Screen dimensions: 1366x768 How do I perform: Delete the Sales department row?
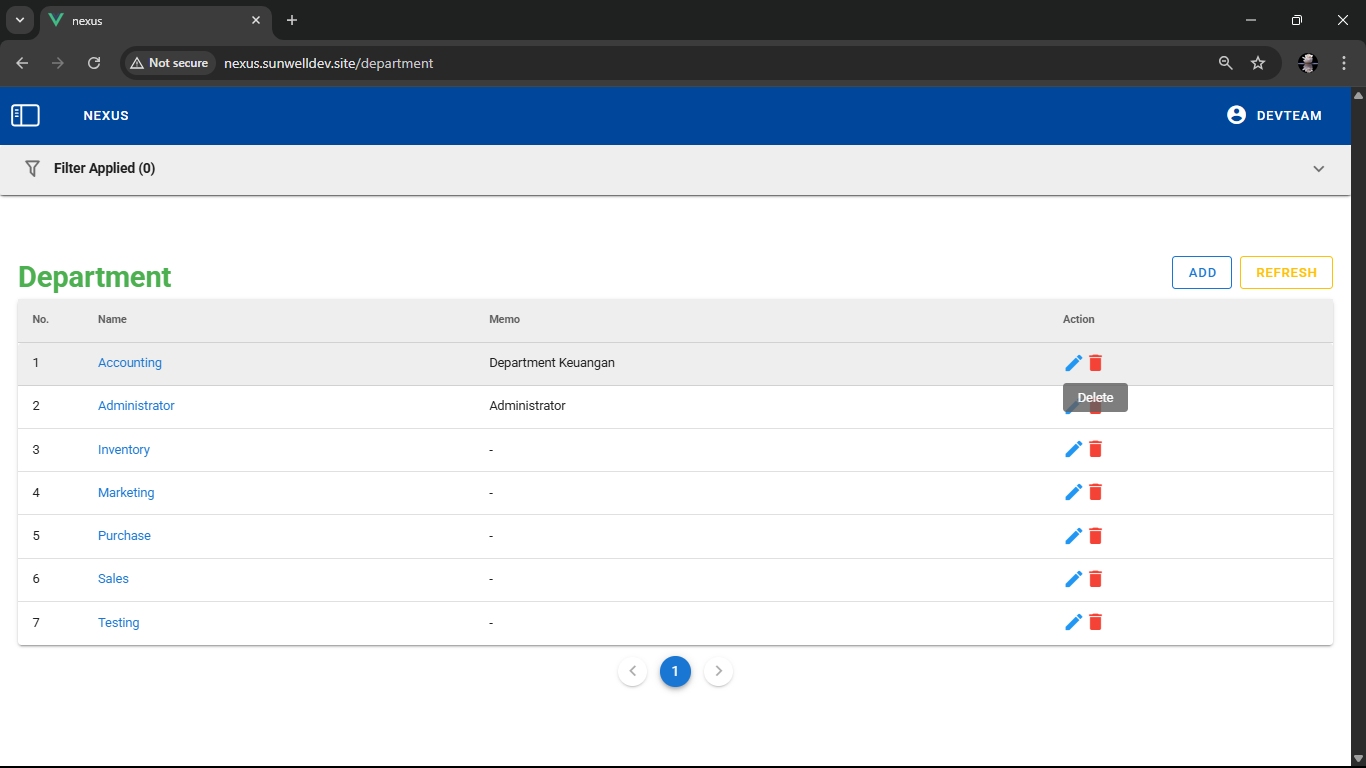pyautogui.click(x=1096, y=579)
